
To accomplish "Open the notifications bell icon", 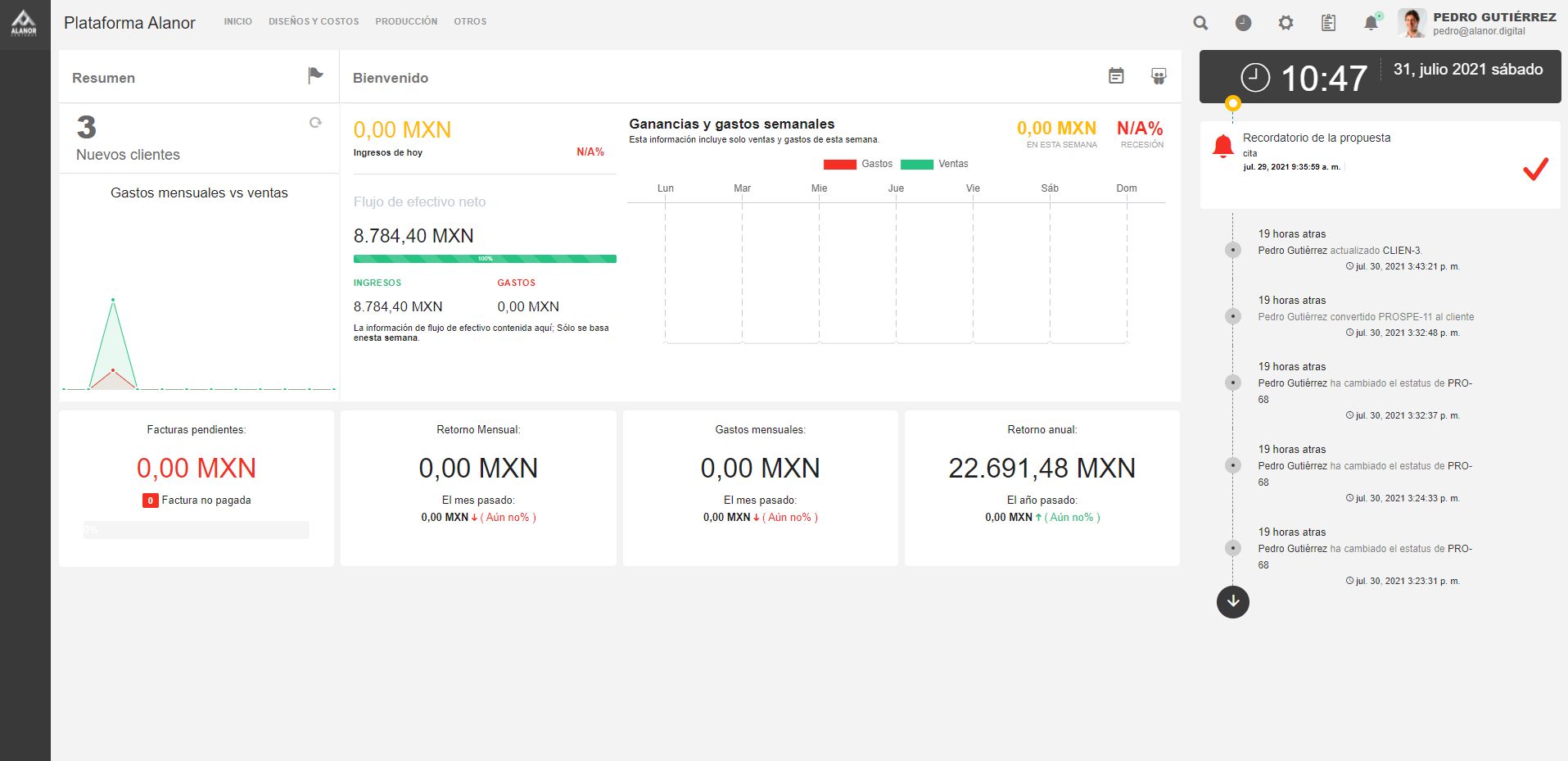I will [x=1371, y=22].
